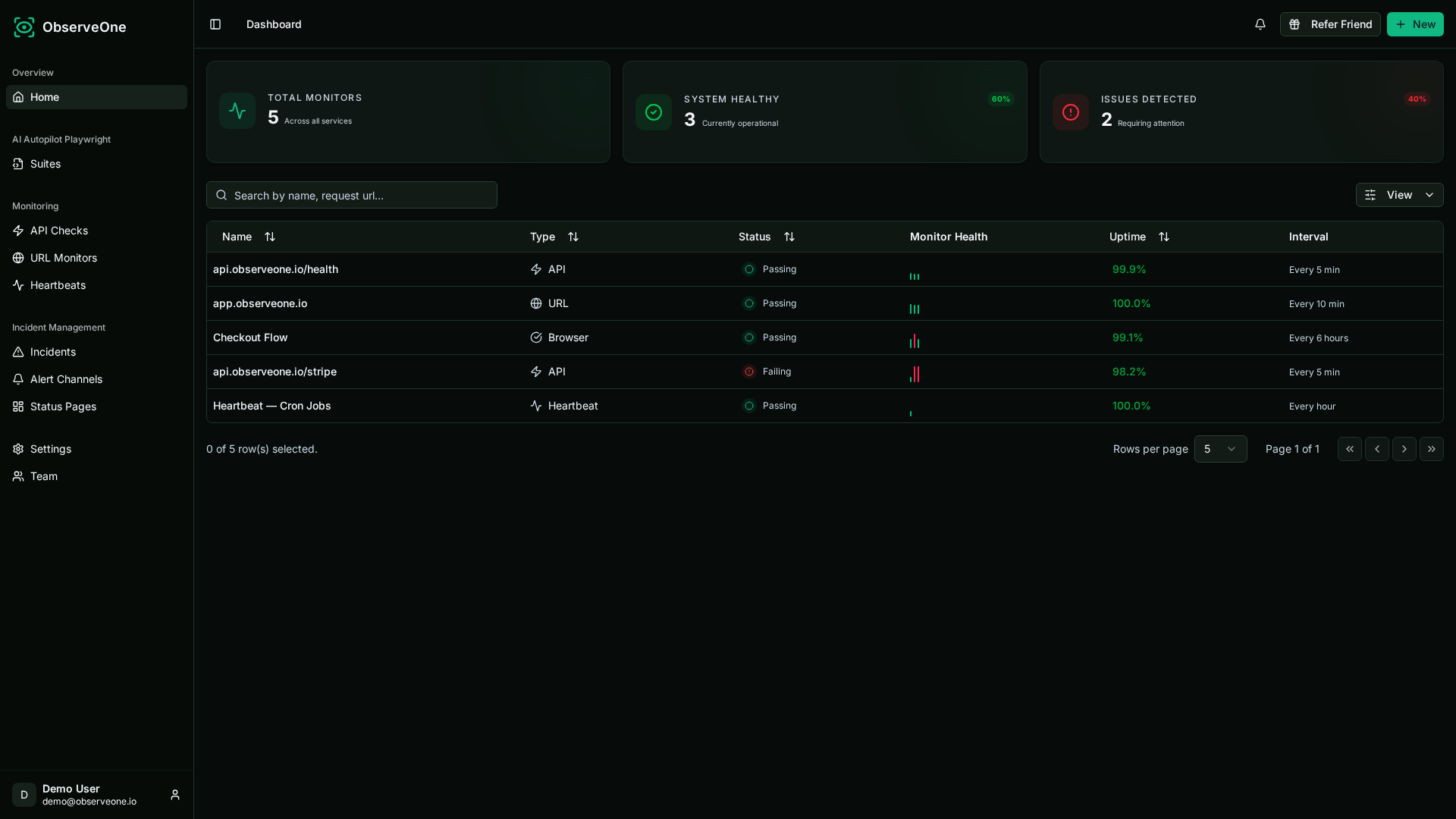Click the Page 1 of 1 label
1456x819 pixels.
[x=1292, y=449]
